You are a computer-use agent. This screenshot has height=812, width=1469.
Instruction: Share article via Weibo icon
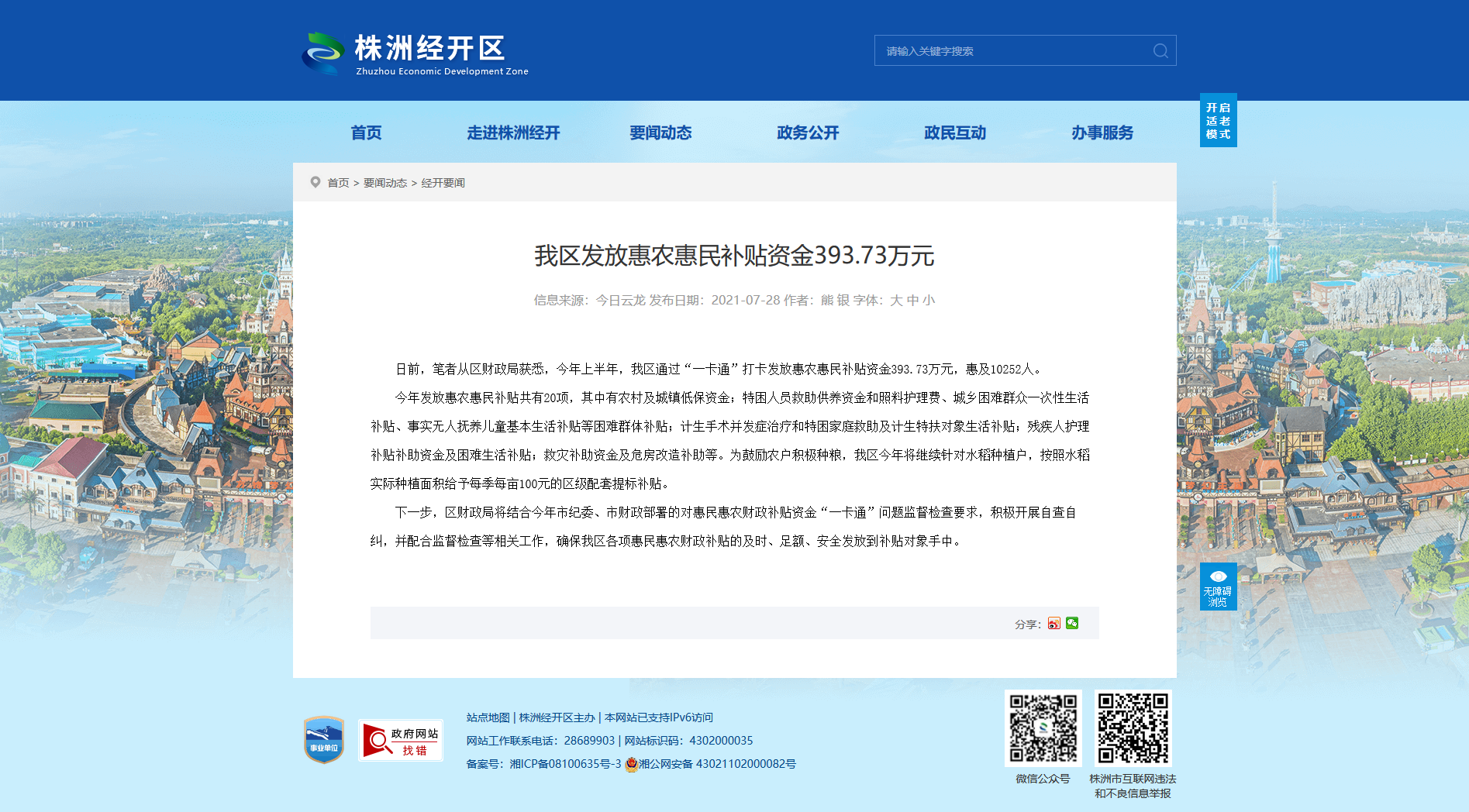click(x=1053, y=623)
